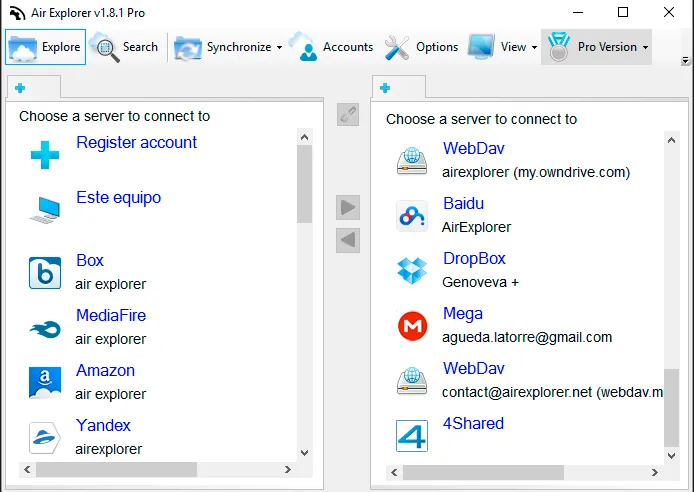This screenshot has width=694, height=492.
Task: Click the blue plus Register account icon
Action: (x=45, y=155)
